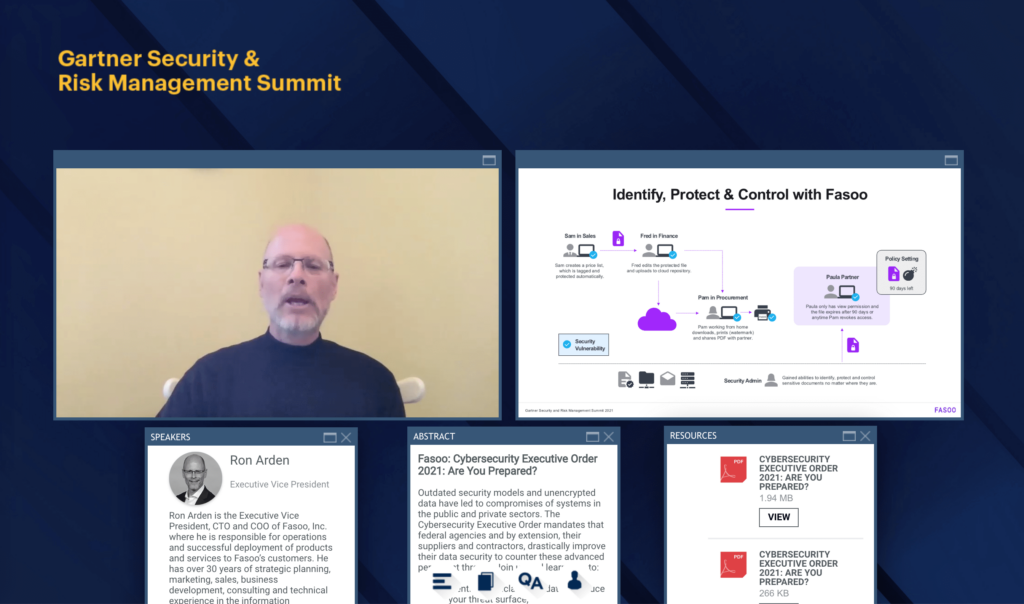Screen dimensions: 1024x604
Task: Click the Identify, Protect & Control slide
Action: pyautogui.click(x=739, y=292)
